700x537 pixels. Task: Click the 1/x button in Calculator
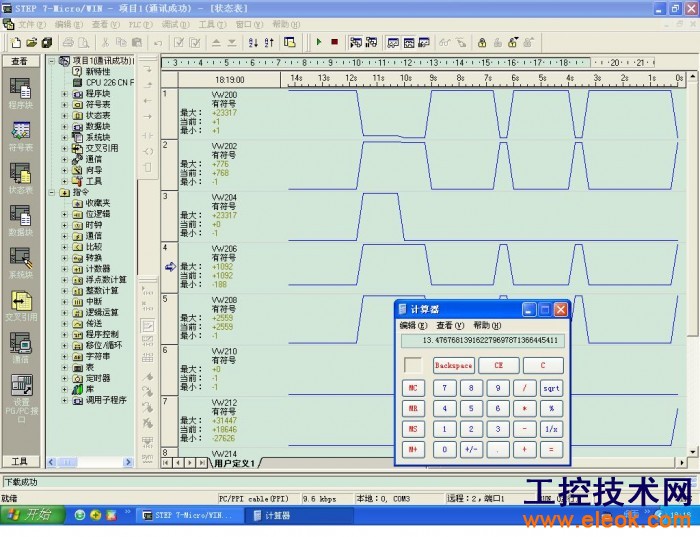551,429
